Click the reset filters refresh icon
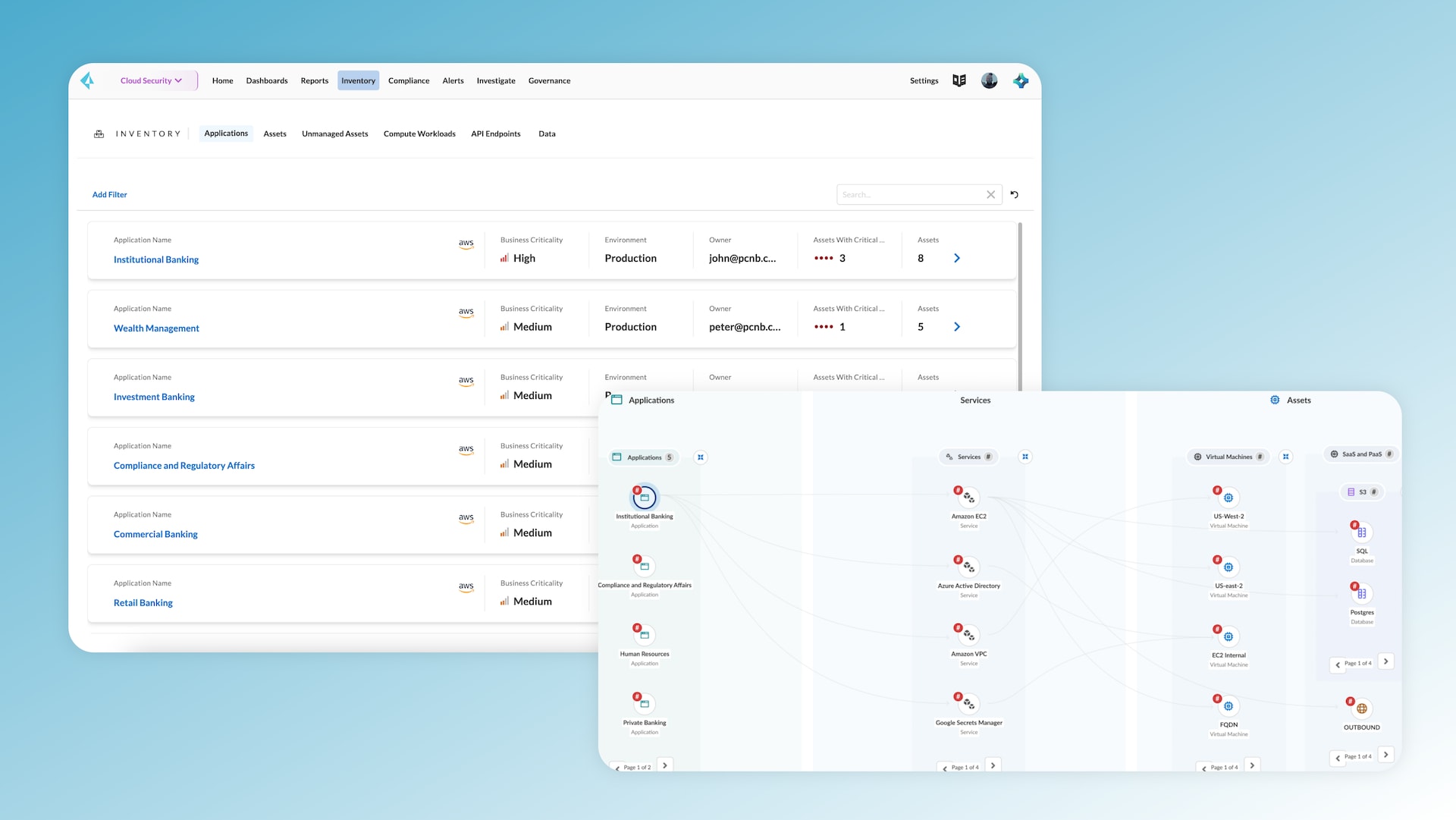The image size is (1456, 820). [1015, 195]
